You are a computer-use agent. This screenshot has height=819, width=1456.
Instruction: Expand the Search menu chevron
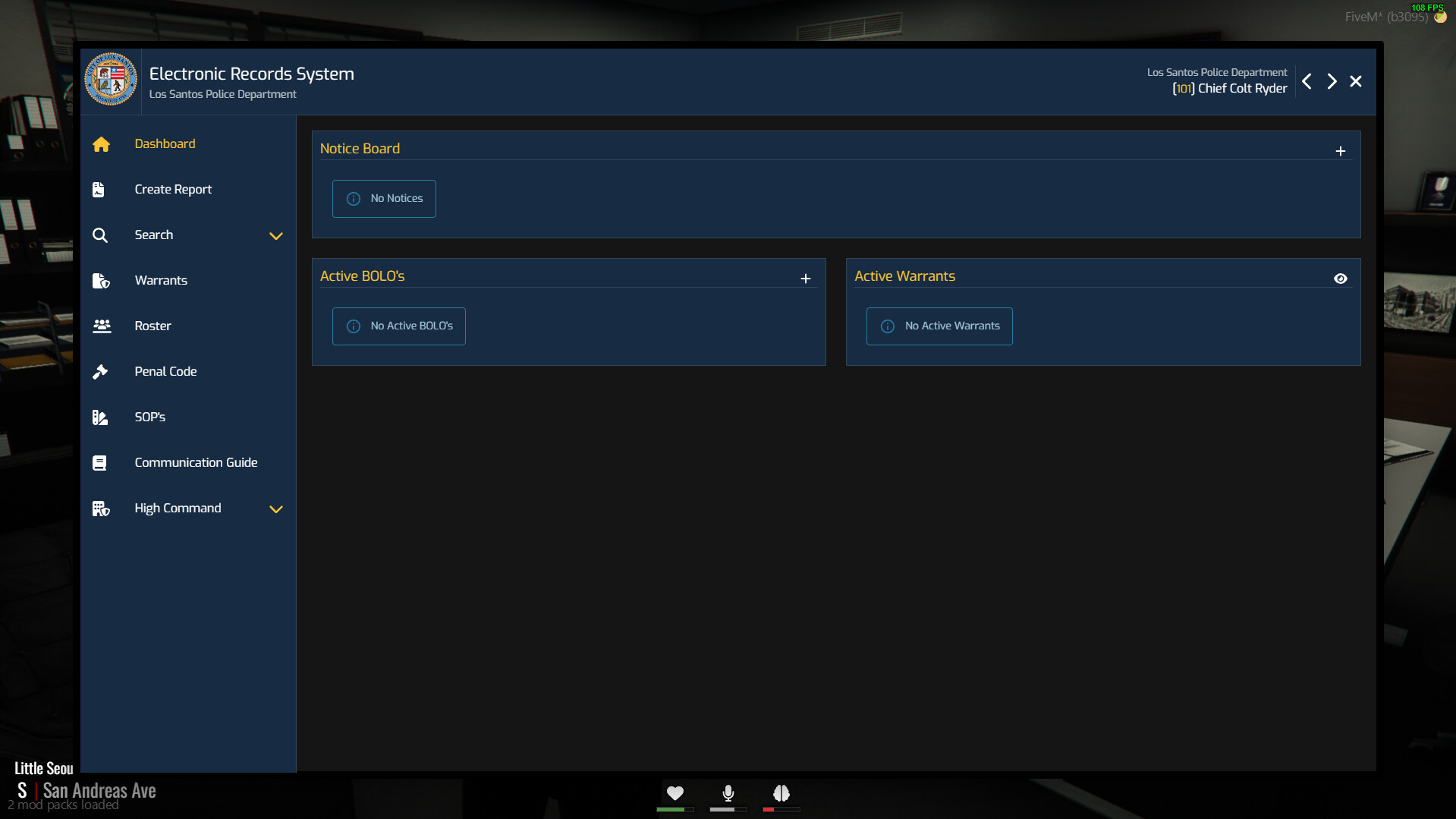click(x=276, y=236)
